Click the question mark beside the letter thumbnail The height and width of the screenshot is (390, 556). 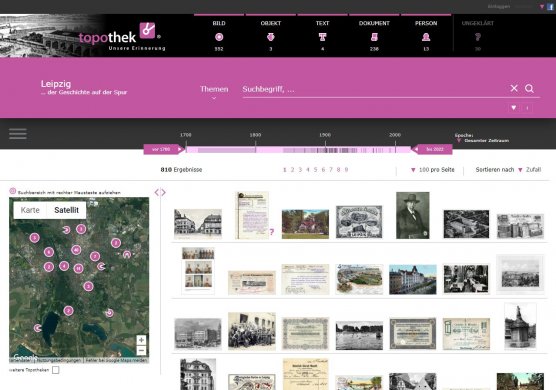click(272, 232)
